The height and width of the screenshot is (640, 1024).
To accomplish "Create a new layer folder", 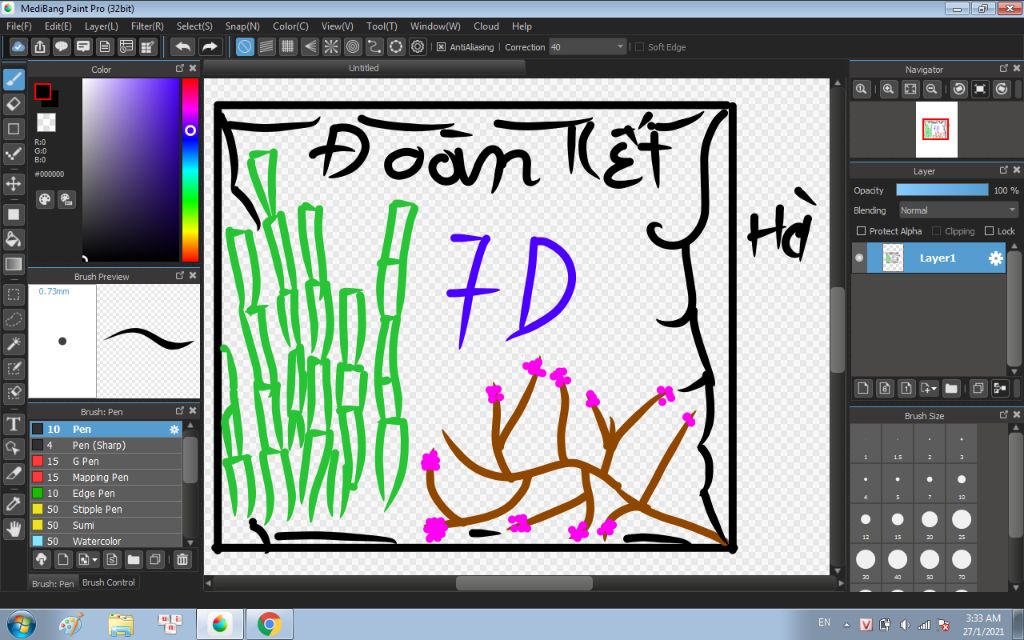I will (951, 389).
